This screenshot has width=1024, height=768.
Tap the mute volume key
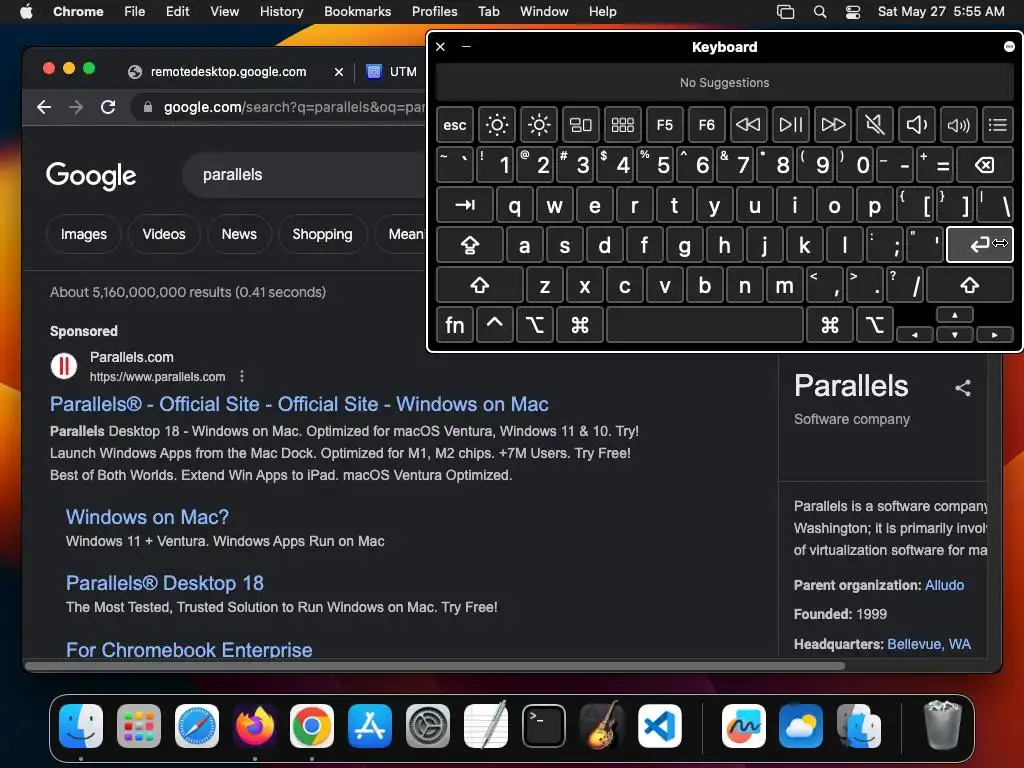point(874,125)
